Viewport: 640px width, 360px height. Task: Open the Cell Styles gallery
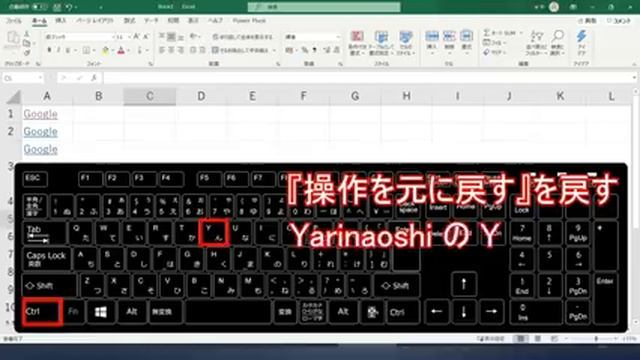(x=406, y=43)
